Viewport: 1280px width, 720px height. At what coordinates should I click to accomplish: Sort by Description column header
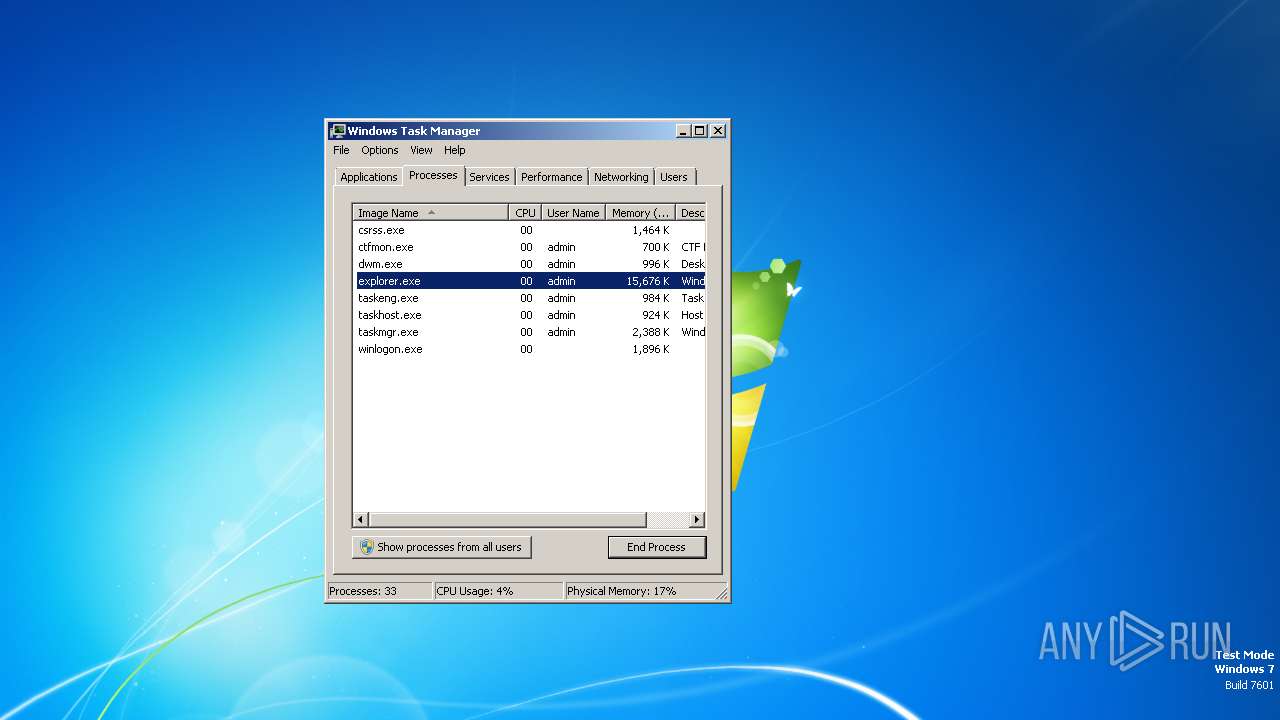click(691, 213)
